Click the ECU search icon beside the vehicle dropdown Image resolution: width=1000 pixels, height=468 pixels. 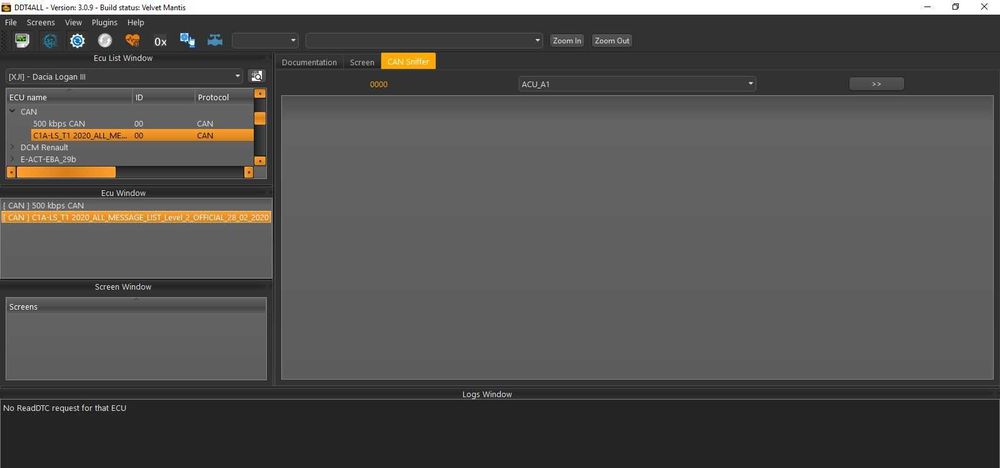(257, 76)
